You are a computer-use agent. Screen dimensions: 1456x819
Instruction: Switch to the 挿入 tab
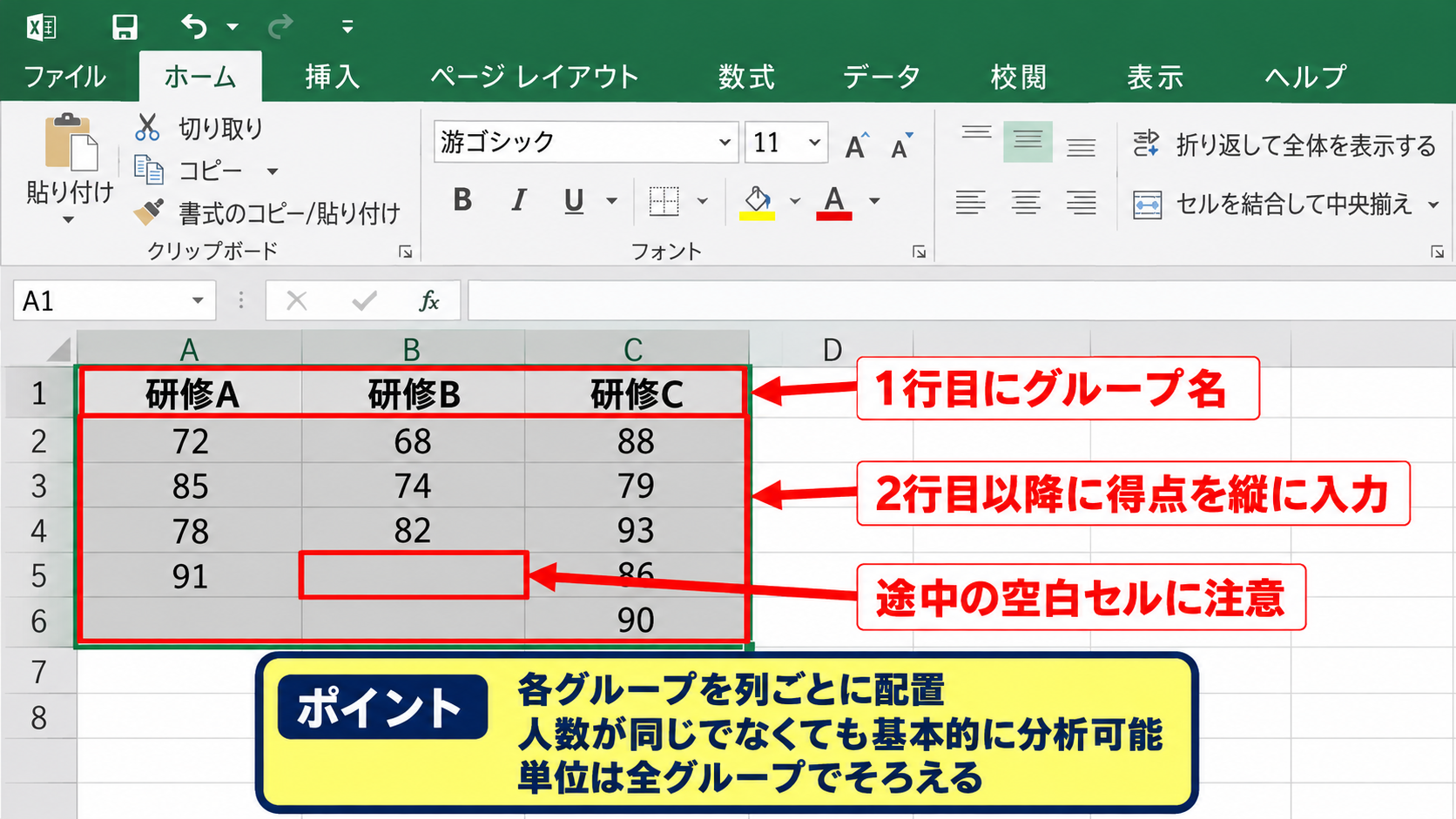pos(332,77)
